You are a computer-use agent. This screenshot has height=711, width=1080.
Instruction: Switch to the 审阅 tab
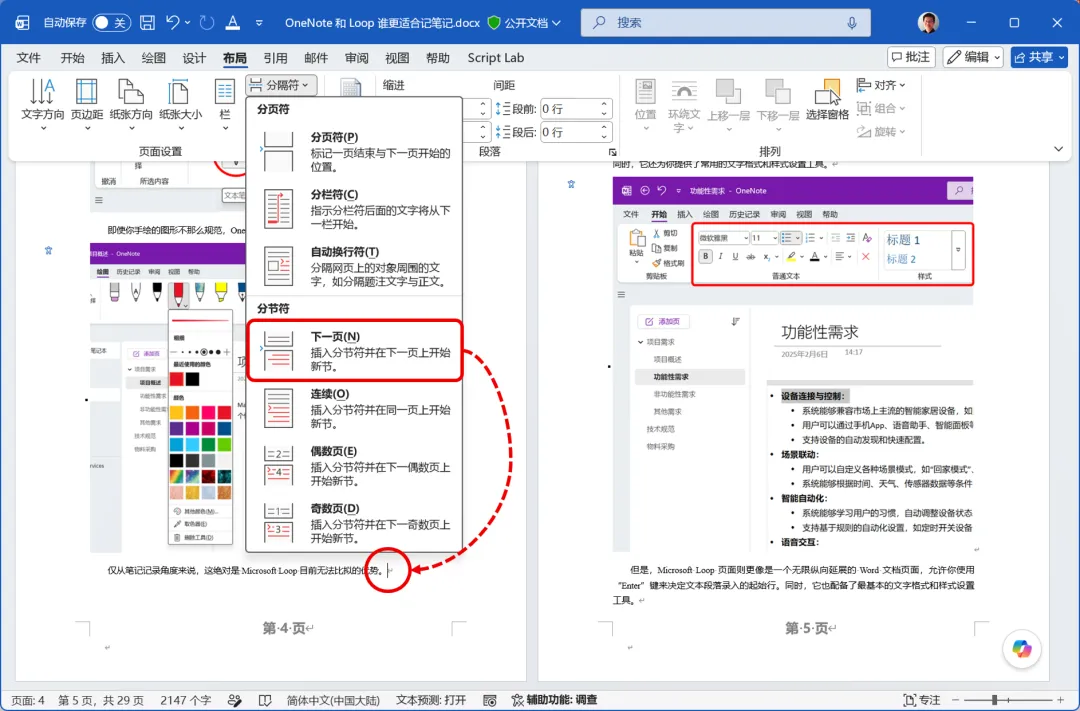click(357, 58)
